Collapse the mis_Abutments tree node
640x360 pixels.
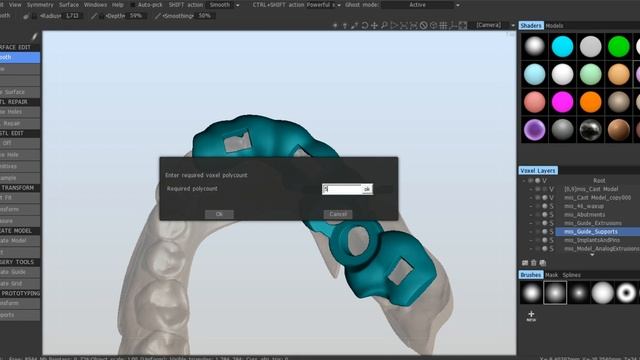click(531, 215)
